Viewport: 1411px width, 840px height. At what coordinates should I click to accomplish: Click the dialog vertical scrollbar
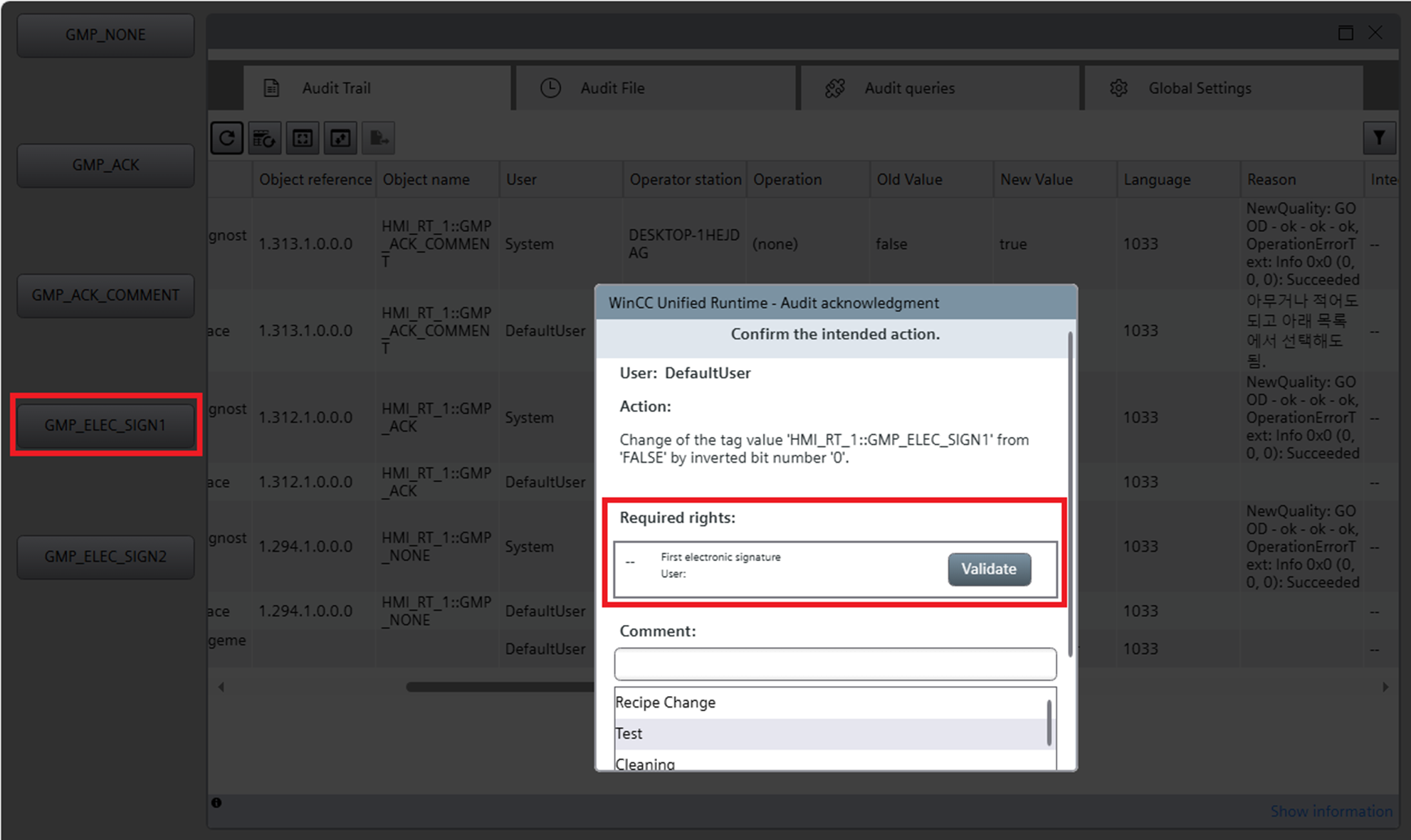point(1069,494)
